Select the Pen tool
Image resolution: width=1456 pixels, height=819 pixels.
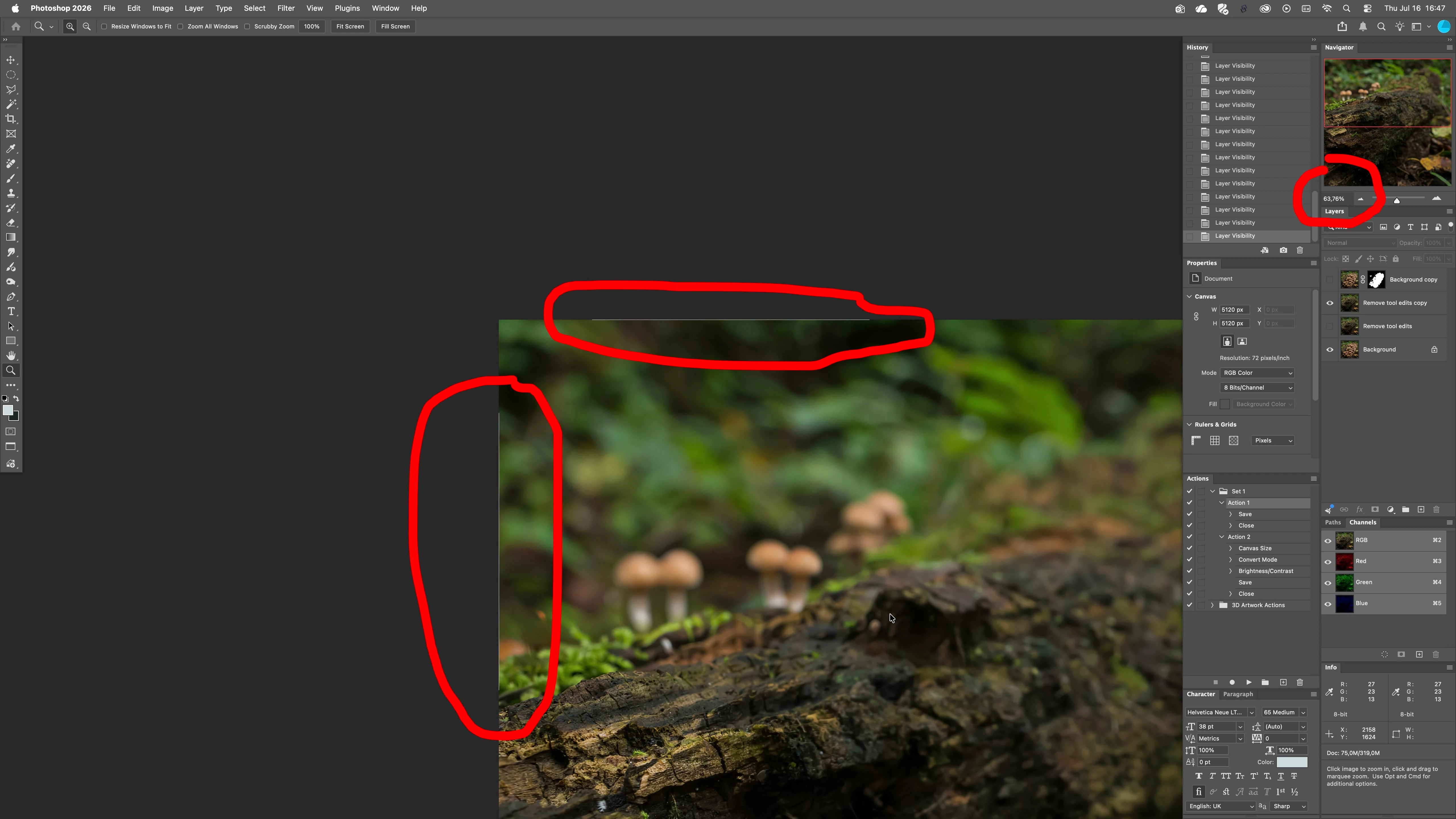[11, 297]
